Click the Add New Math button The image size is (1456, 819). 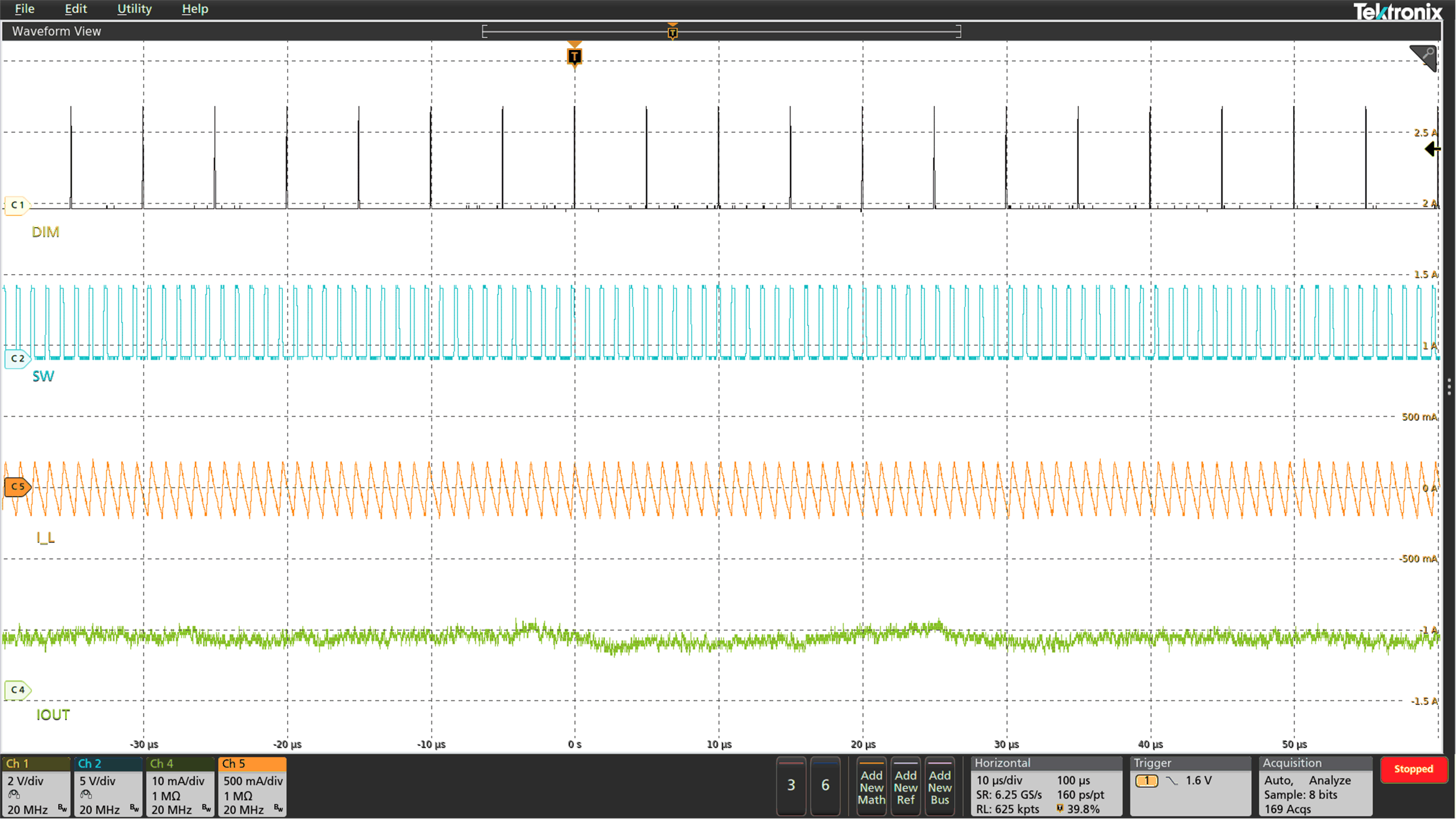click(872, 786)
